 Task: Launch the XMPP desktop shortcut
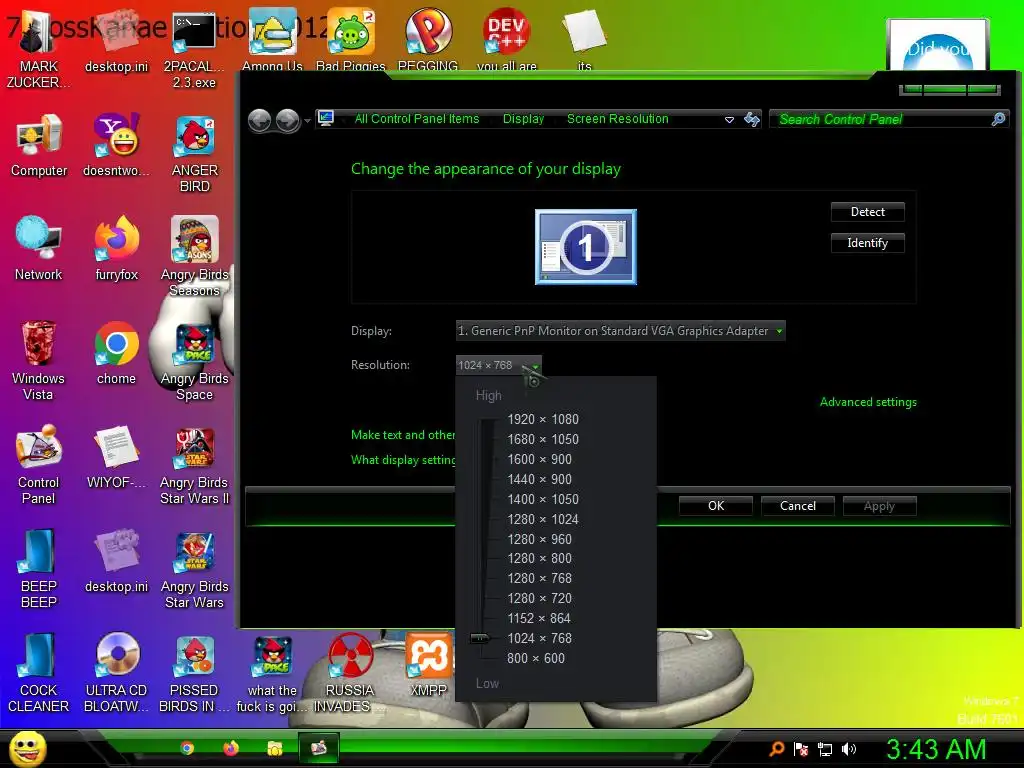[428, 665]
